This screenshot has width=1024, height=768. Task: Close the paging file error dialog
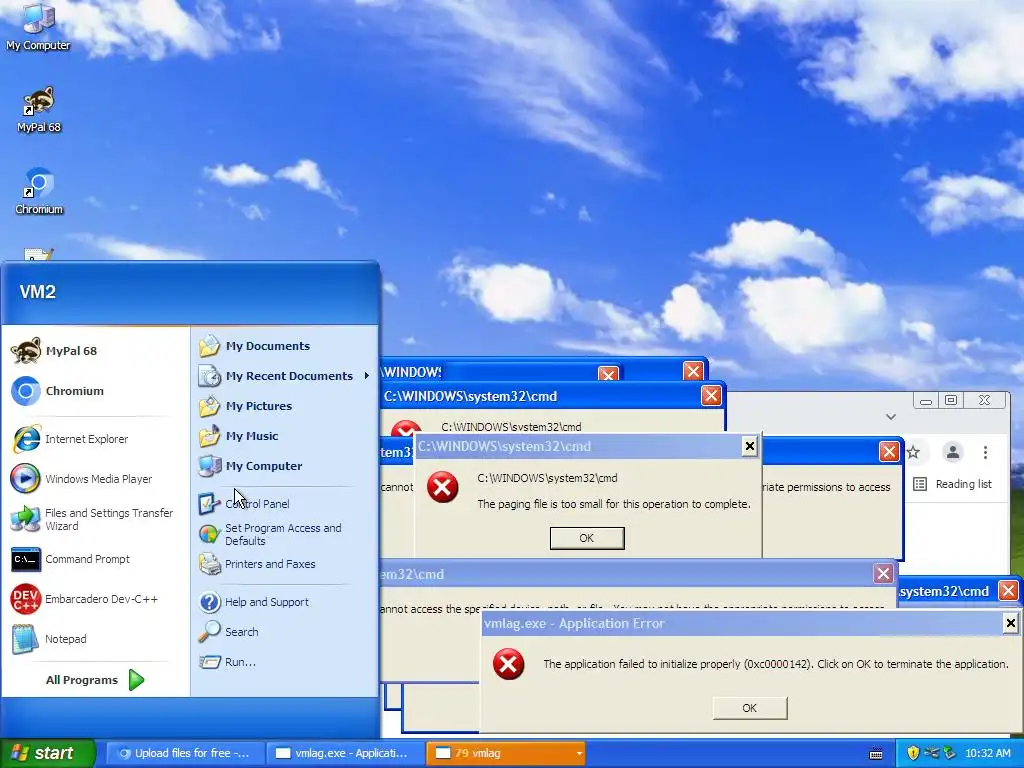(750, 446)
